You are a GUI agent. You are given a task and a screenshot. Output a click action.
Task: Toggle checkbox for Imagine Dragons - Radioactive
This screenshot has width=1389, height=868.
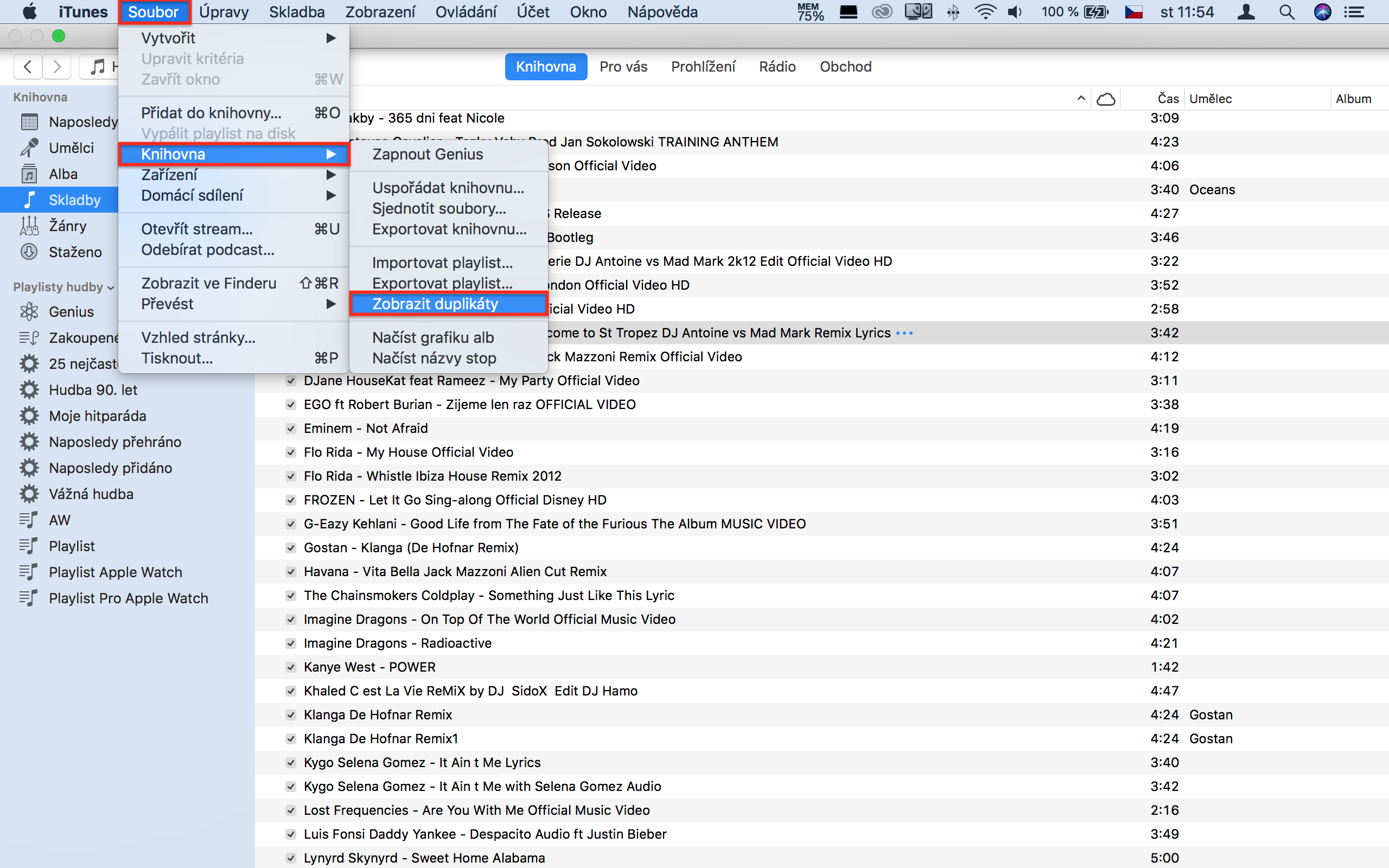(290, 643)
